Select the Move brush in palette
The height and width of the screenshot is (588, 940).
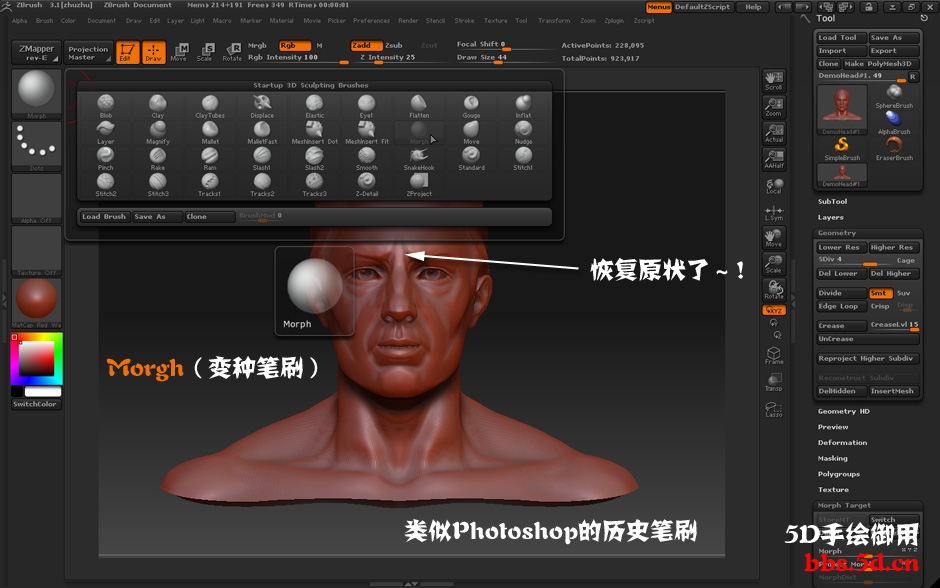click(471, 132)
